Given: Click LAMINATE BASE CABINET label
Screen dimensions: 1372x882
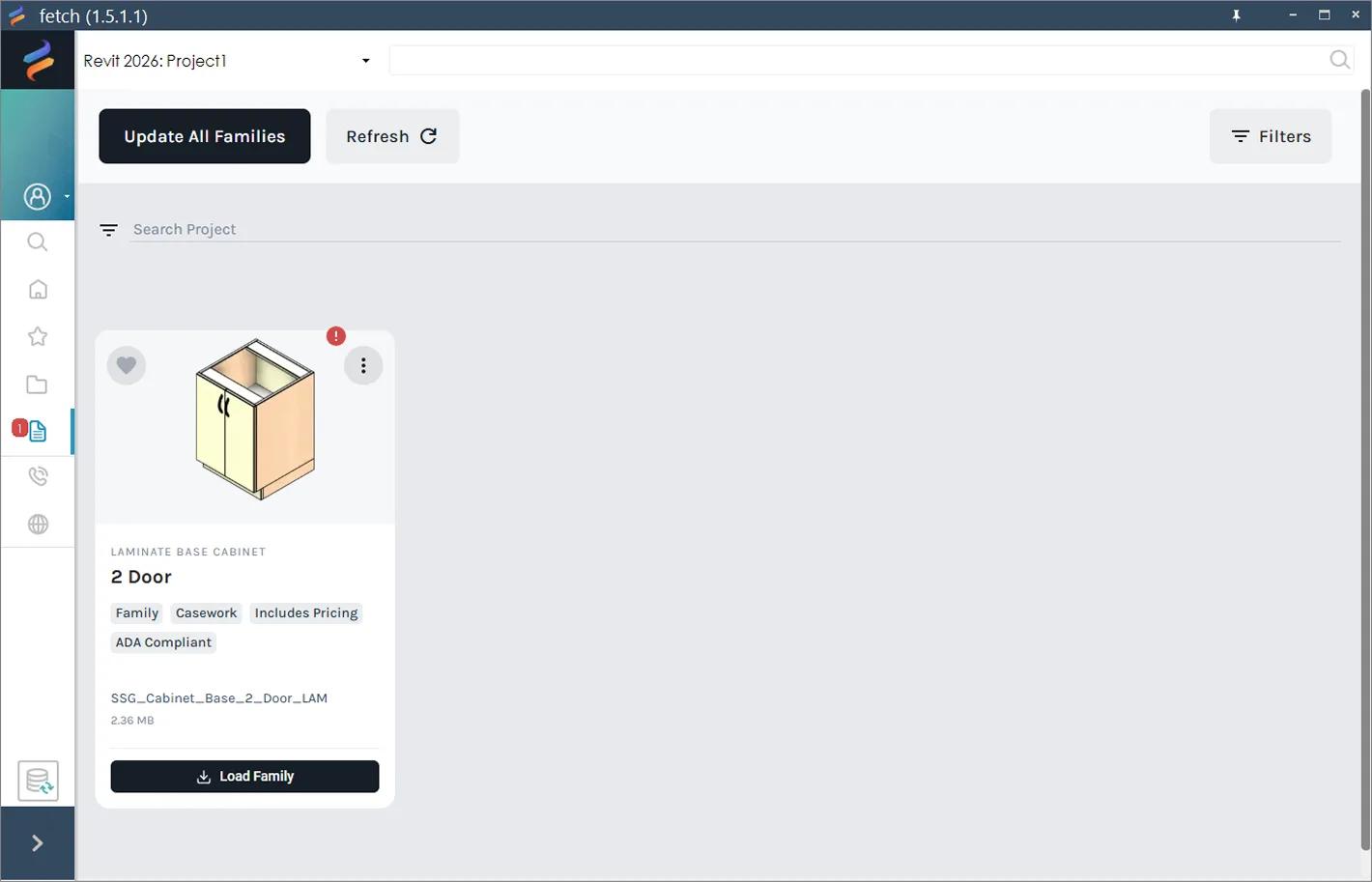Looking at the screenshot, I should coord(188,553).
